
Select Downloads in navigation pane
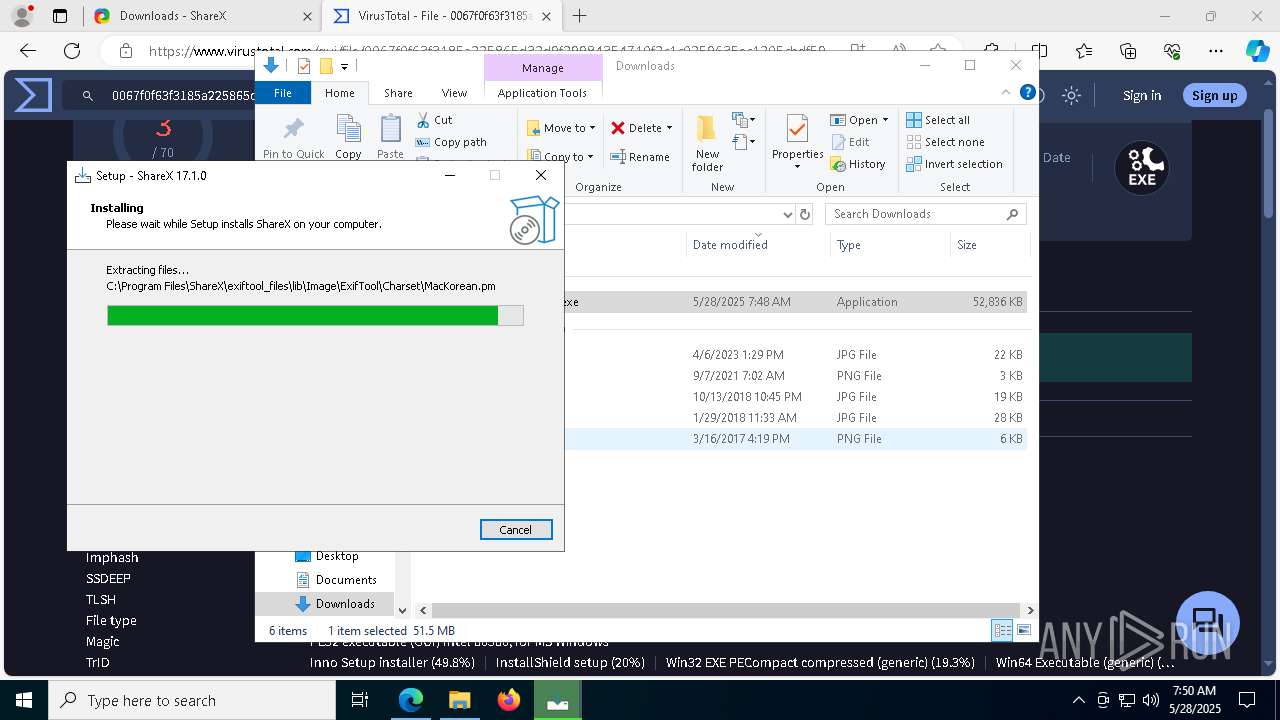(345, 604)
